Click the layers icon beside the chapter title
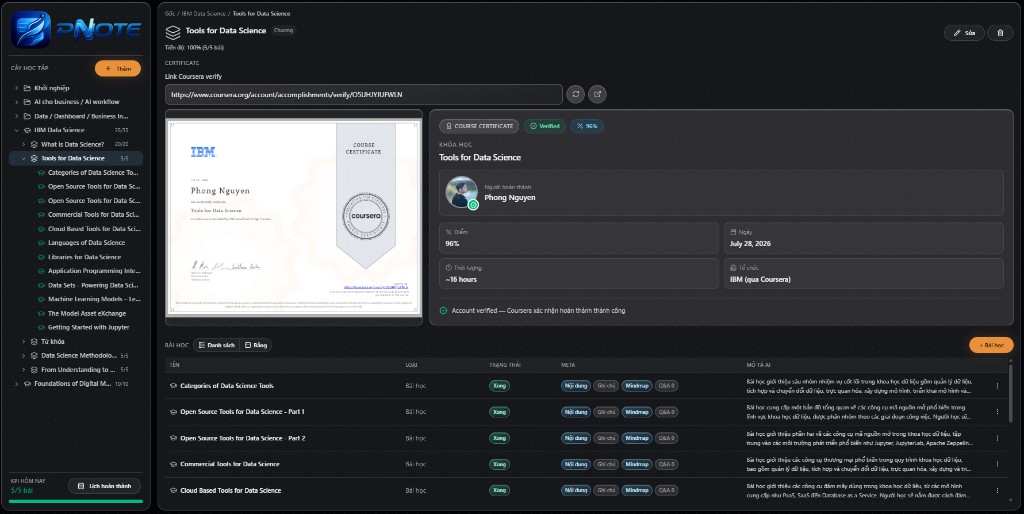1024x514 pixels. [173, 32]
